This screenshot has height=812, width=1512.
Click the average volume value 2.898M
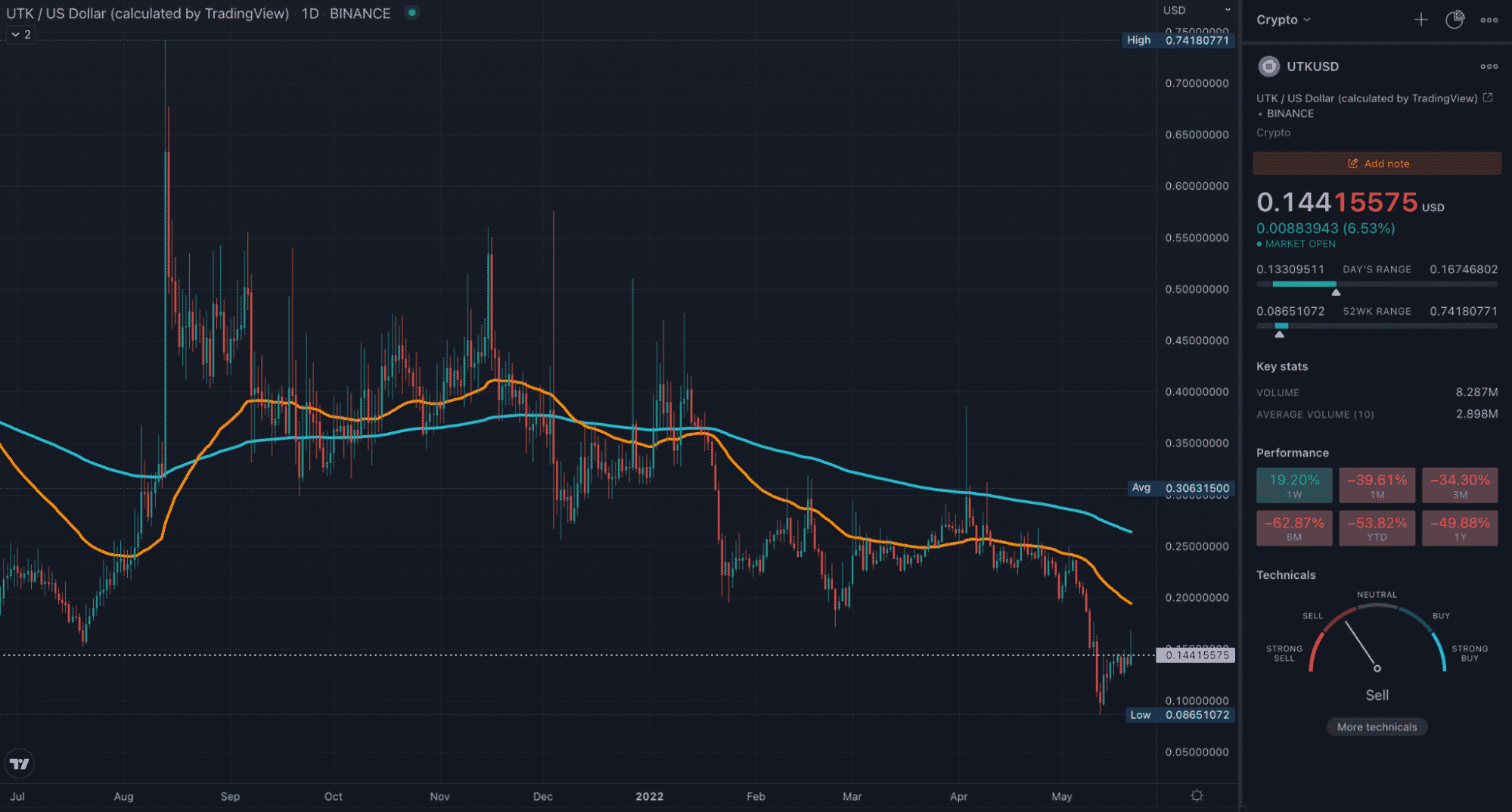1476,414
